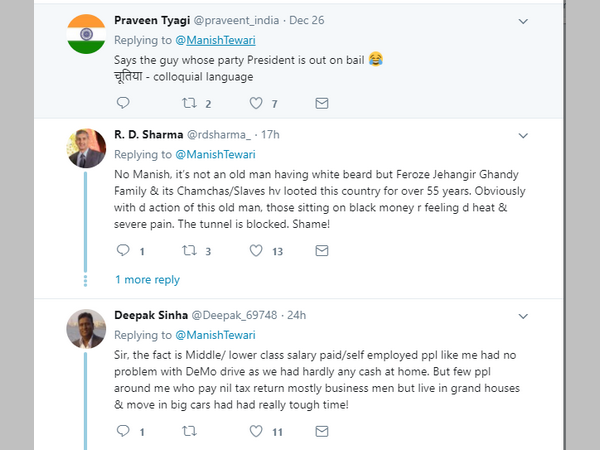Open the Deepak Sinha profile name link

tap(151, 314)
